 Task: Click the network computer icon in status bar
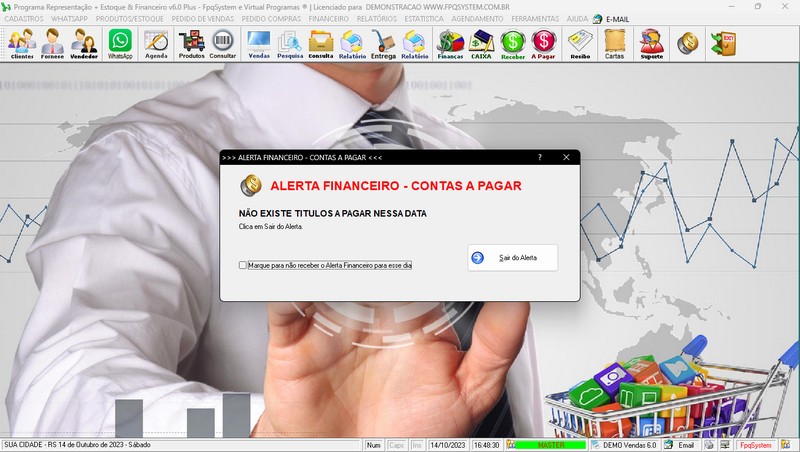coord(724,445)
